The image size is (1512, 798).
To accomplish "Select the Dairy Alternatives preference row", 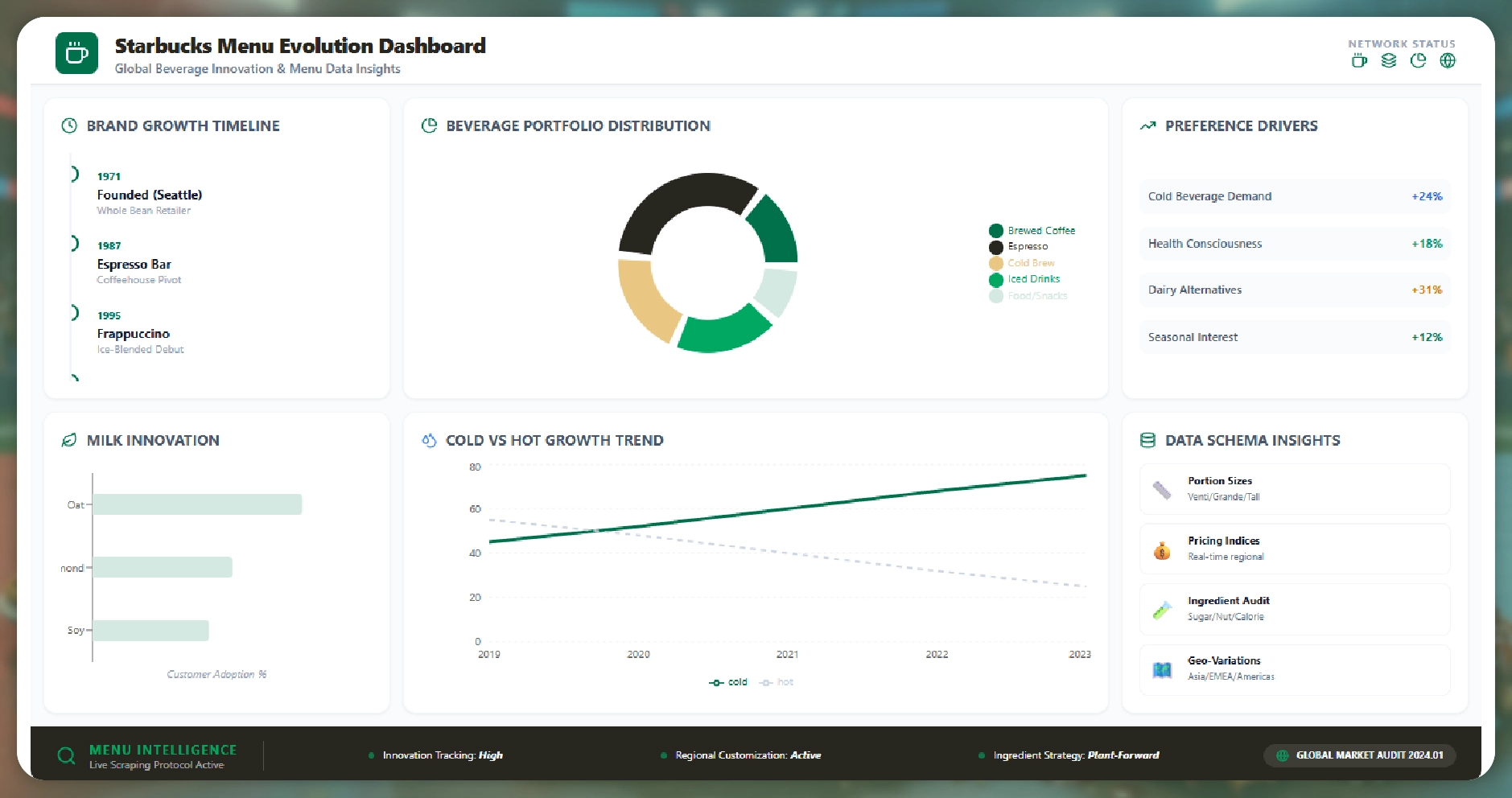I will coord(1294,290).
